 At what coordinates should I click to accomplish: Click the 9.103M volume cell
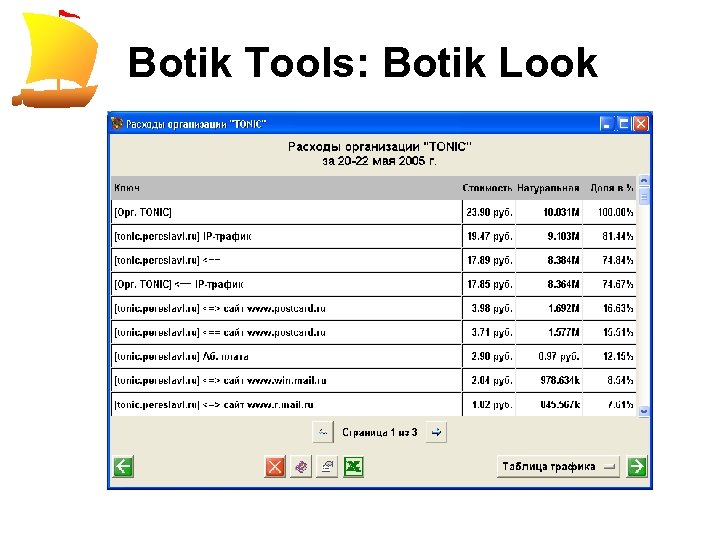tap(549, 236)
